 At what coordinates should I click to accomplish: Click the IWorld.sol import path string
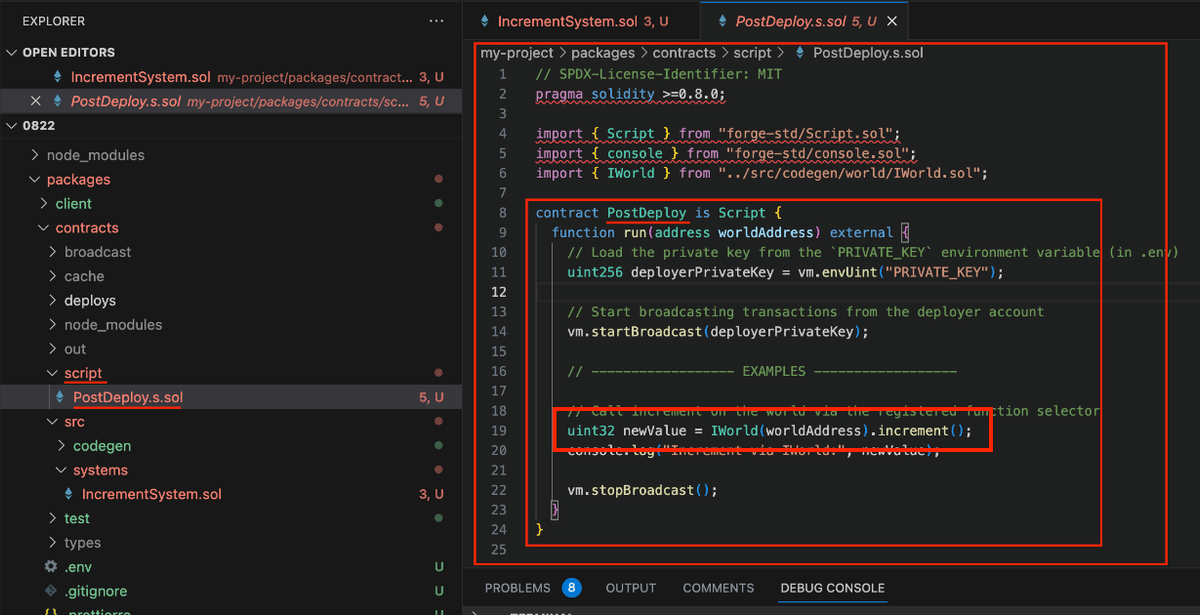(x=849, y=173)
